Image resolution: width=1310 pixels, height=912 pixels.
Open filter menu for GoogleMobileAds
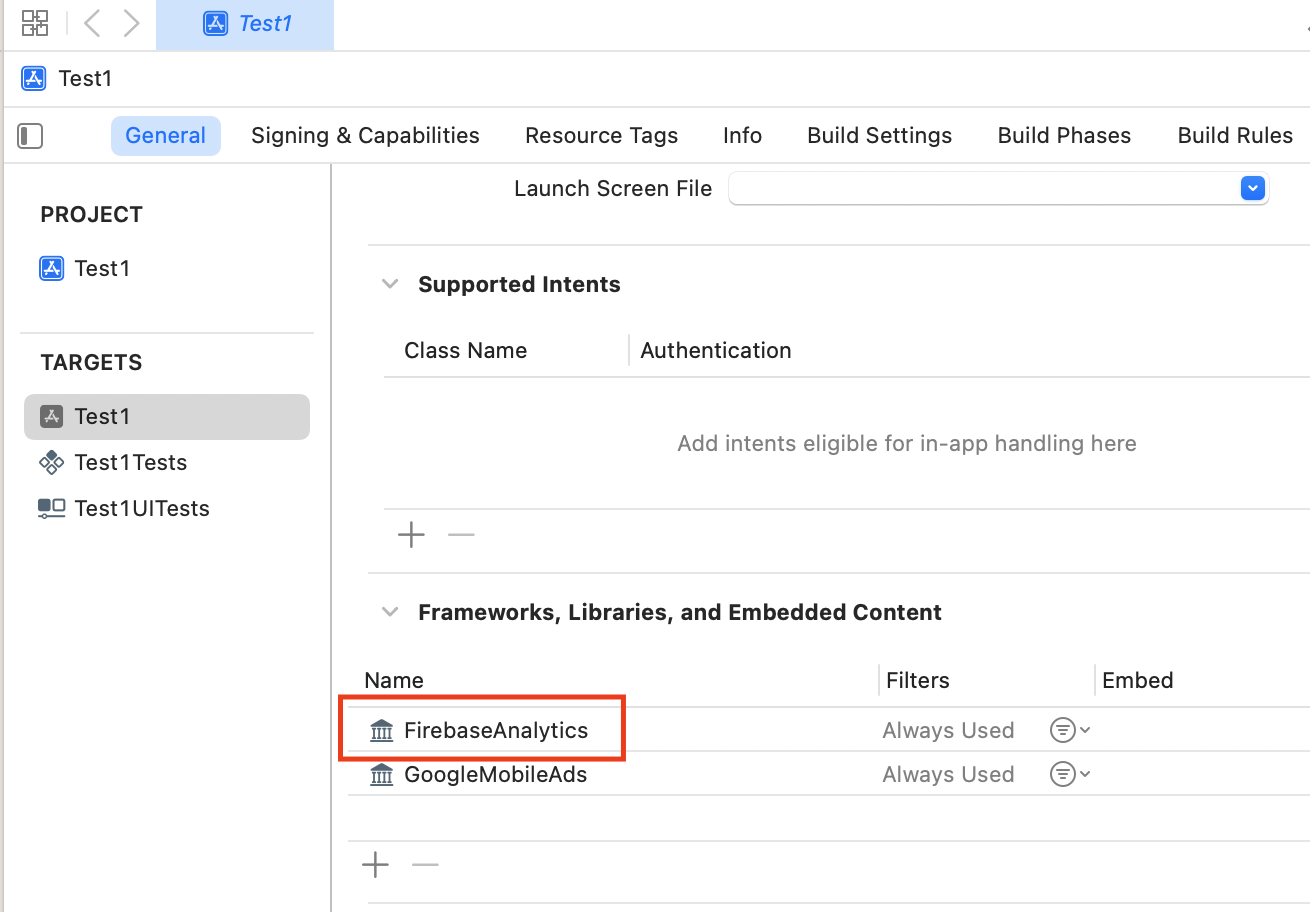click(x=1069, y=775)
